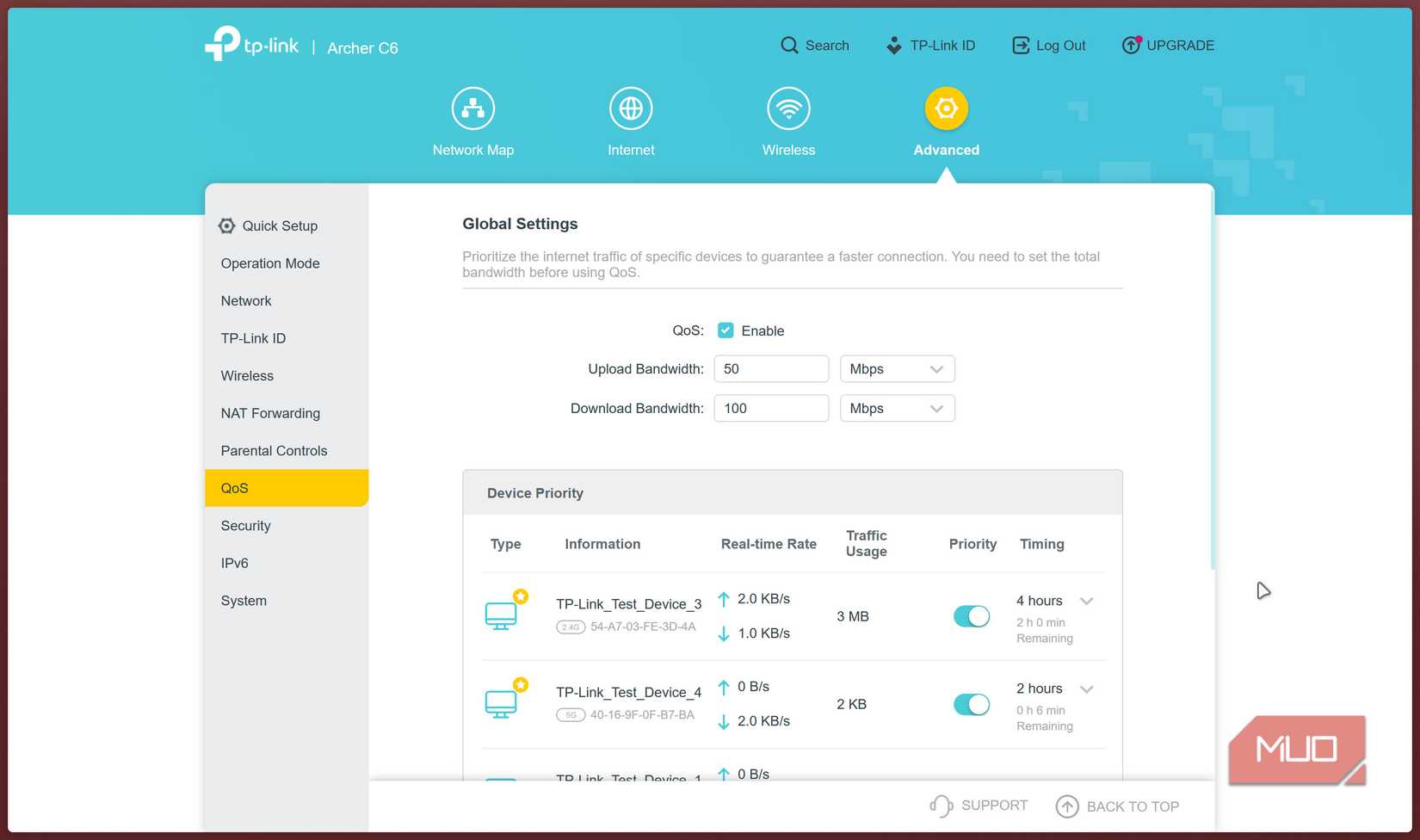Image resolution: width=1420 pixels, height=840 pixels.
Task: Click the Upload Bandwidth input field
Action: (771, 369)
